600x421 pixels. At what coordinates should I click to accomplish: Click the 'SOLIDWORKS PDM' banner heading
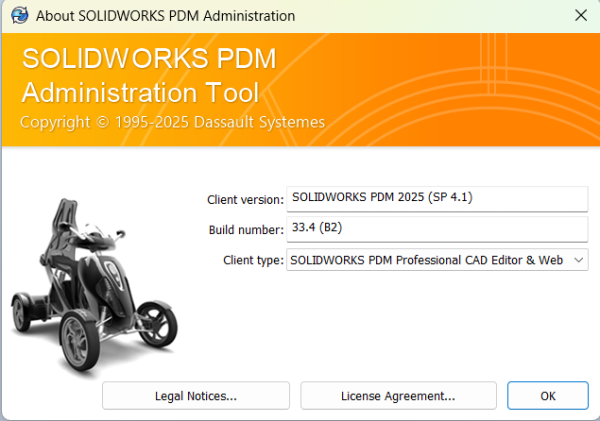pos(149,59)
